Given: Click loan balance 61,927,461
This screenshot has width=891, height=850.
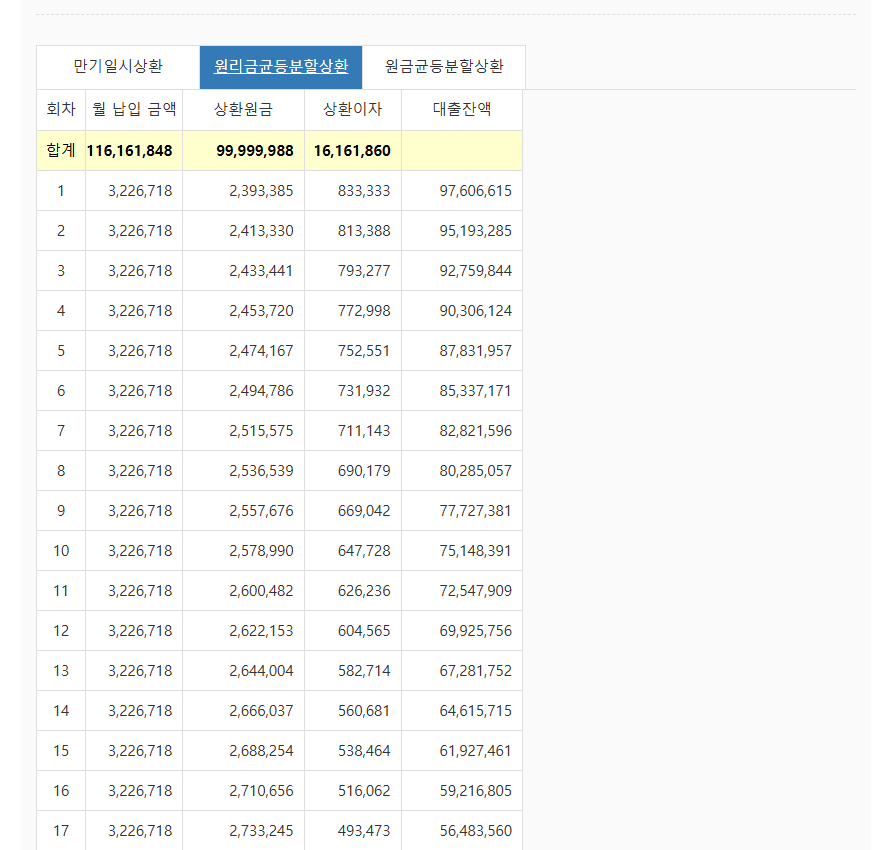Looking at the screenshot, I should click(476, 751).
